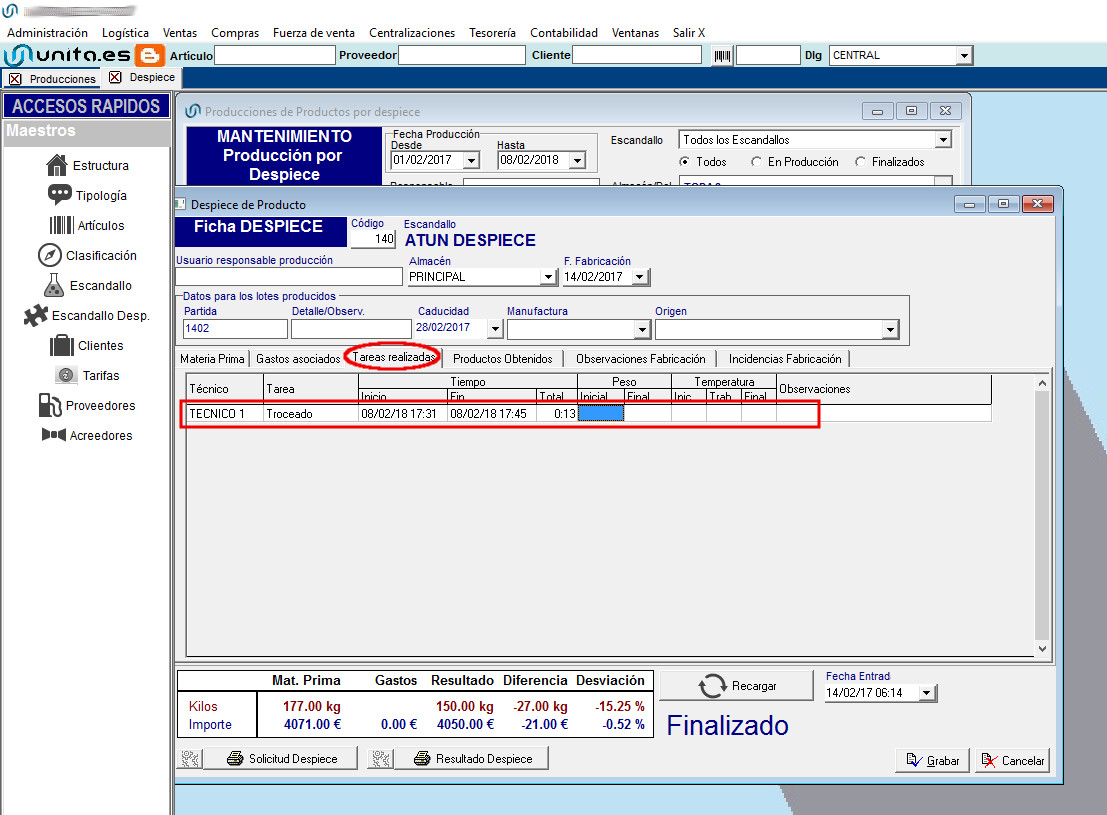Click settings icon left of Solicitud Despiece
This screenshot has height=815, width=1107.
point(189,759)
